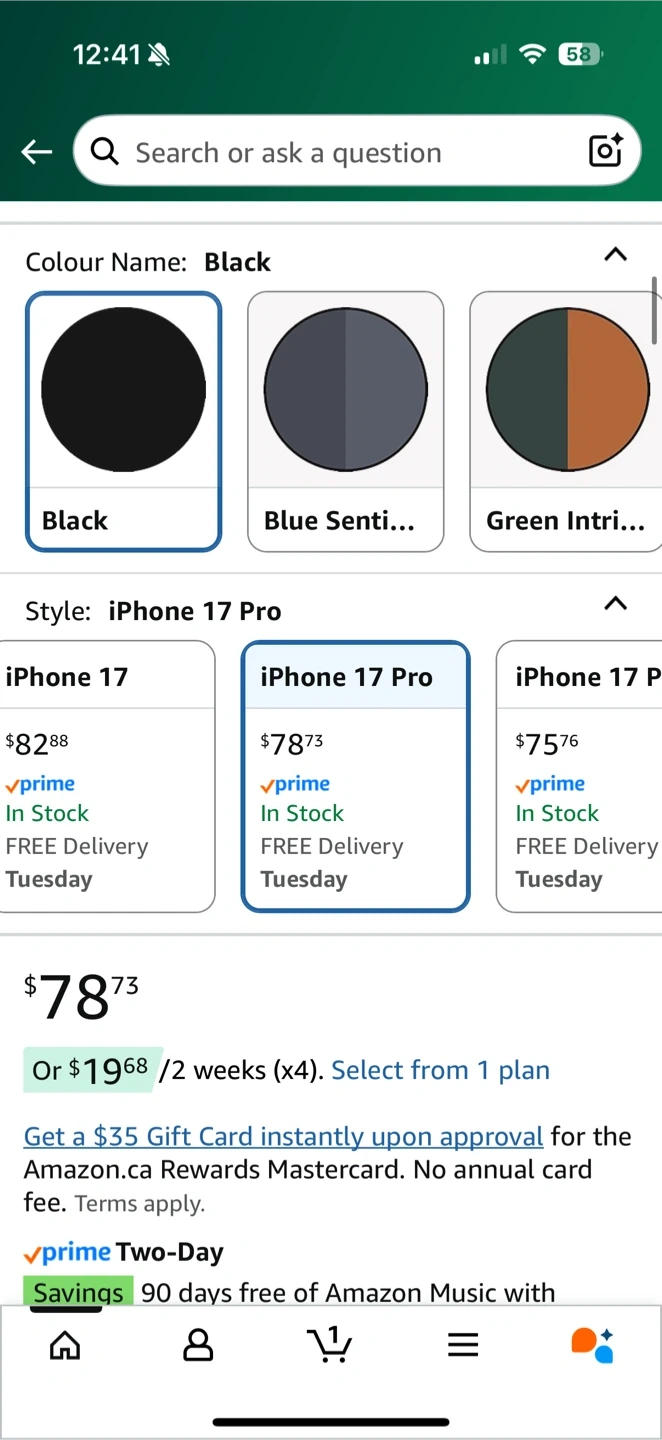
Task: Open camera lens search icon
Action: (606, 151)
